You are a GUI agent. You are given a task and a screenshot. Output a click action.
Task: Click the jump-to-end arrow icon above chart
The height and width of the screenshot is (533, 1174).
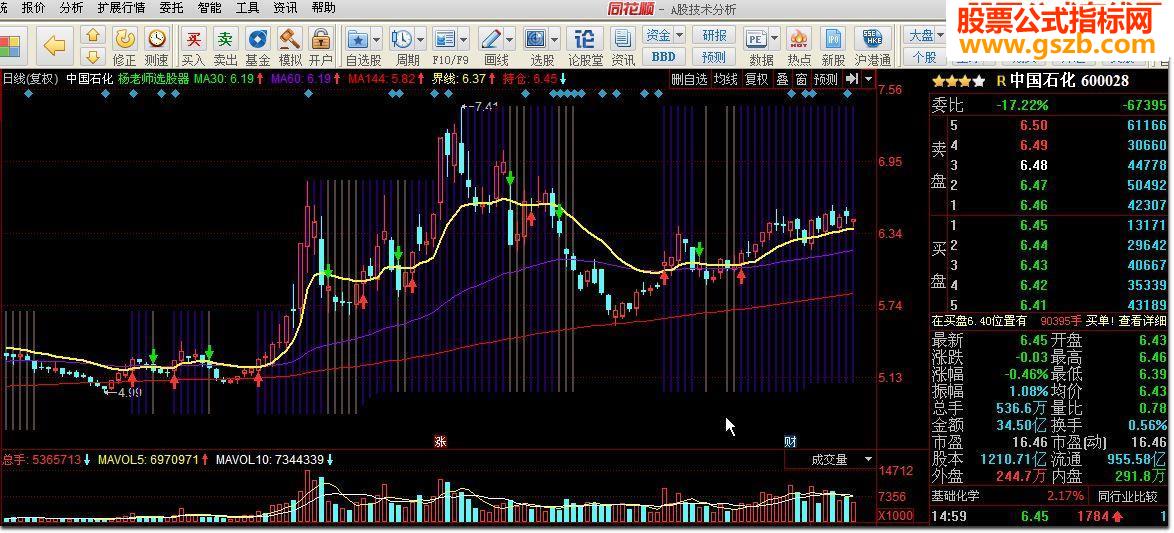point(852,79)
